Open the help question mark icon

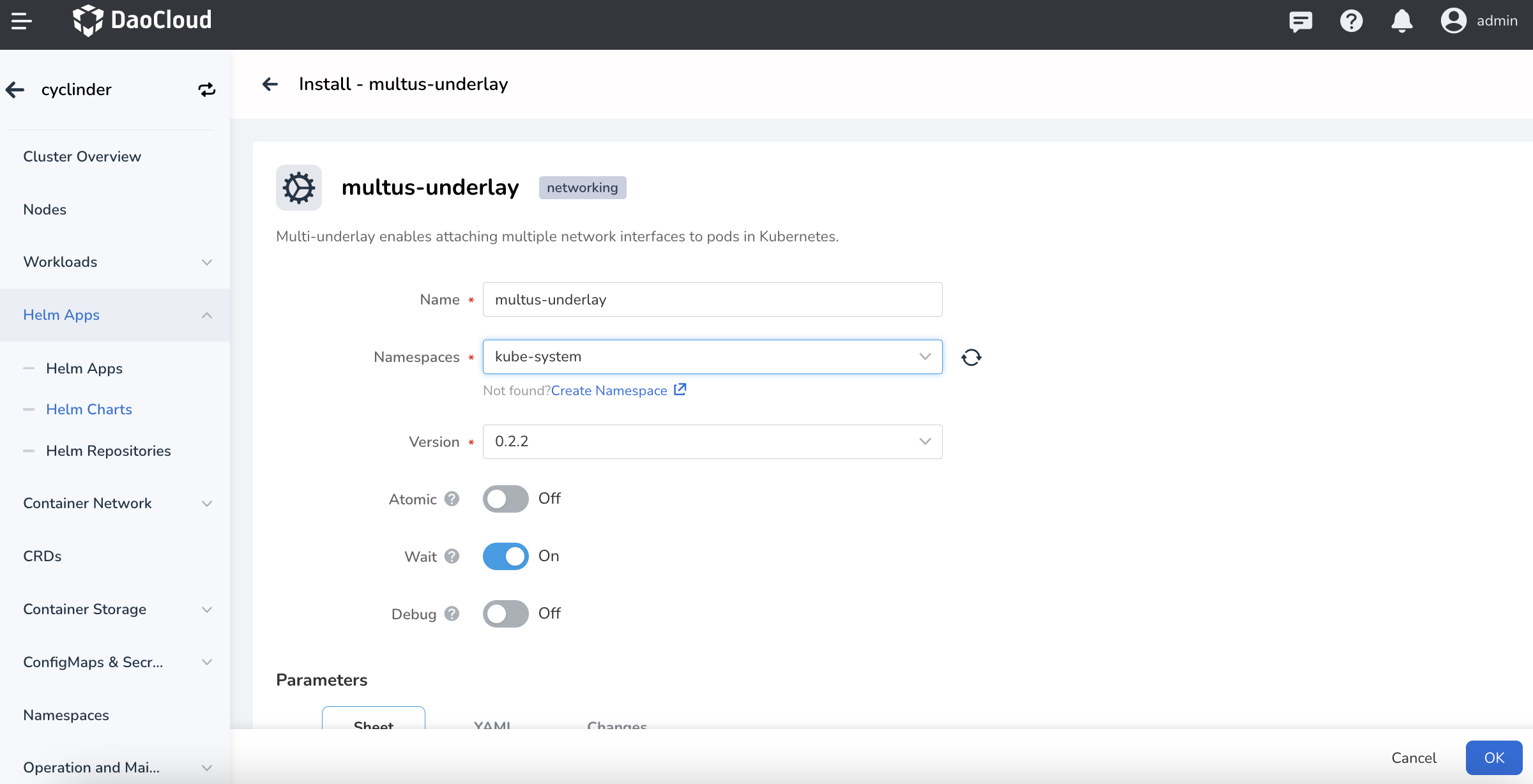1351,21
